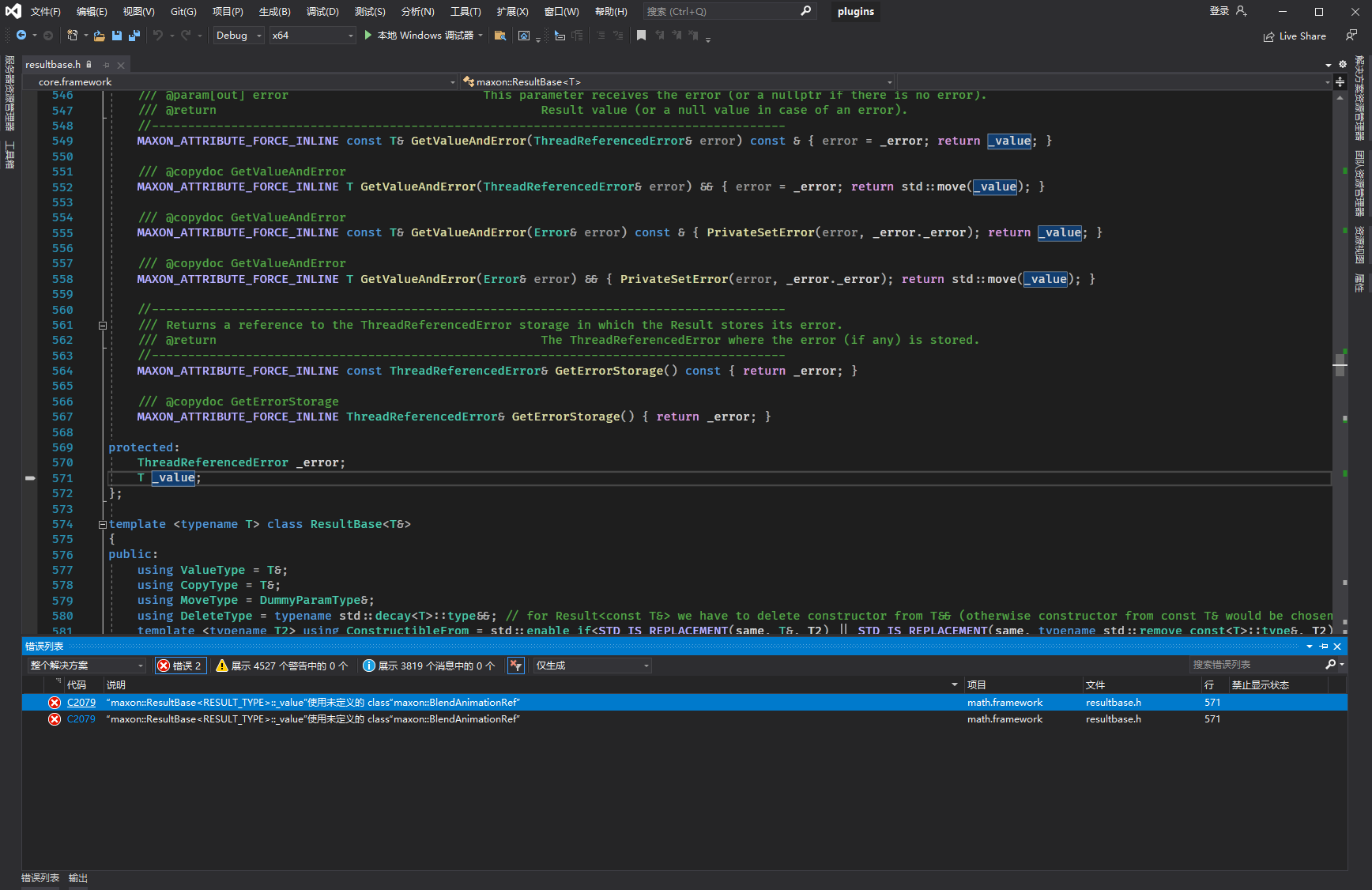
Task: Start the local Windows debugger play icon
Action: (368, 35)
